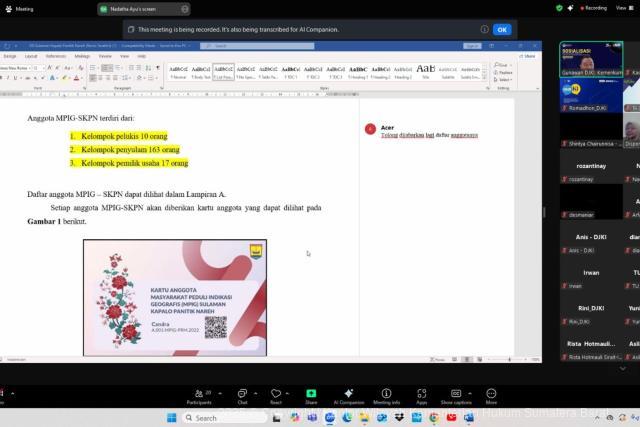Click the info icon on recording banner

pos(484,29)
